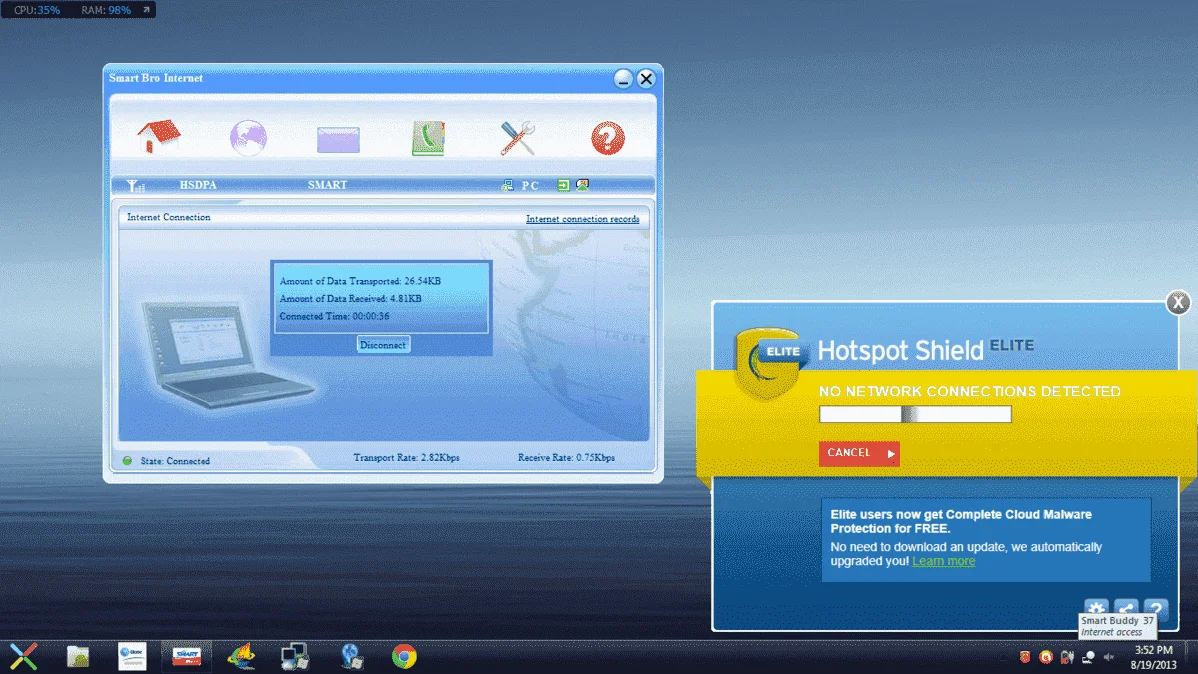Click the State: Connected status text
This screenshot has height=674, width=1198.
175,461
